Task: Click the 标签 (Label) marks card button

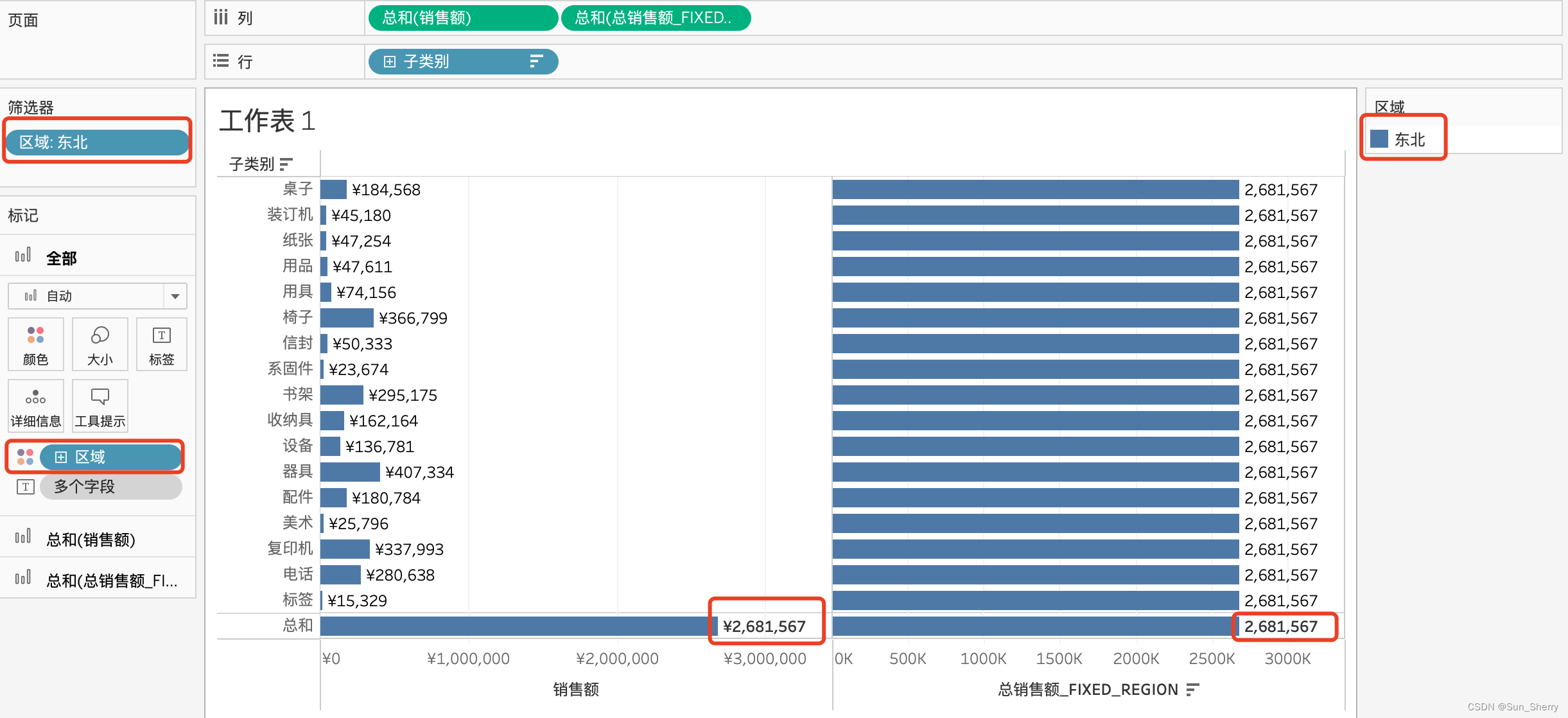Action: coord(161,344)
